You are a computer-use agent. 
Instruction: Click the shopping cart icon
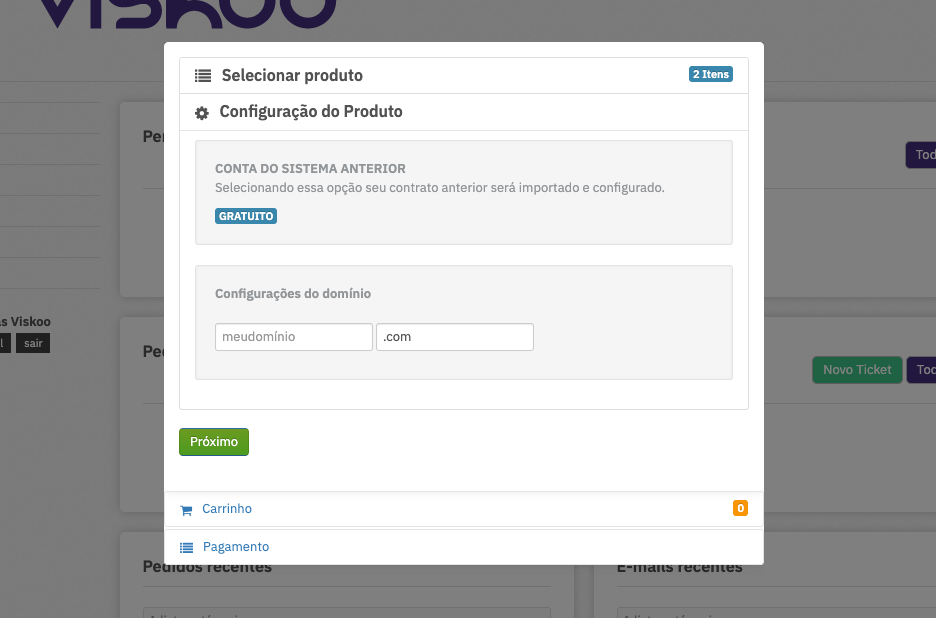[x=186, y=510]
